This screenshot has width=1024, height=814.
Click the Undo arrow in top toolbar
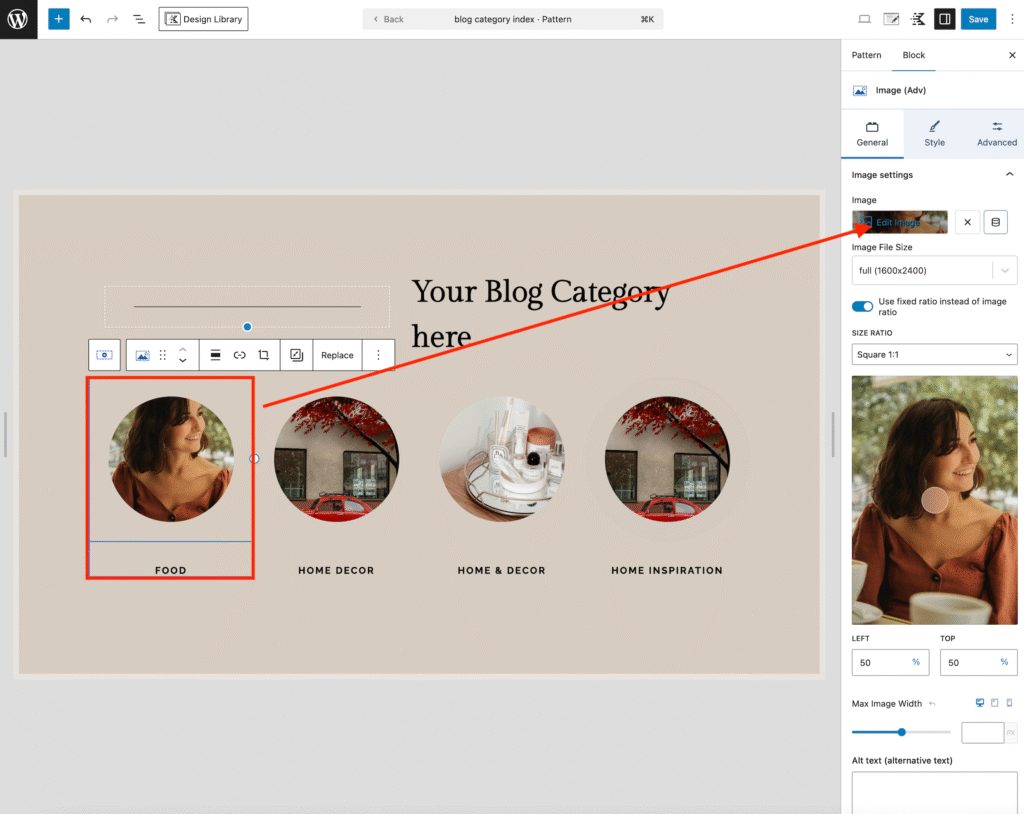pyautogui.click(x=86, y=19)
